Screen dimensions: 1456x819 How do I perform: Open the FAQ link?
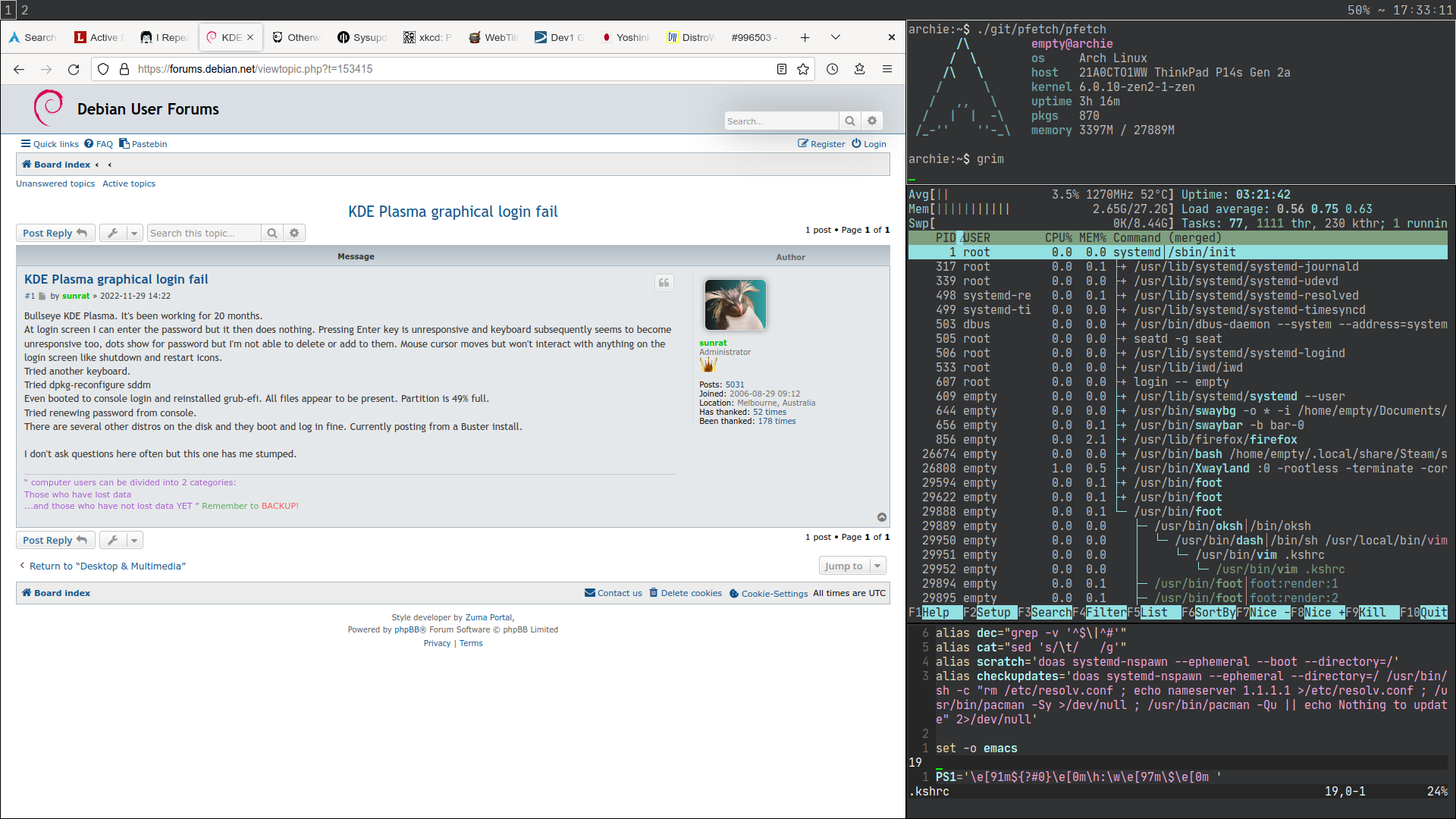point(99,144)
